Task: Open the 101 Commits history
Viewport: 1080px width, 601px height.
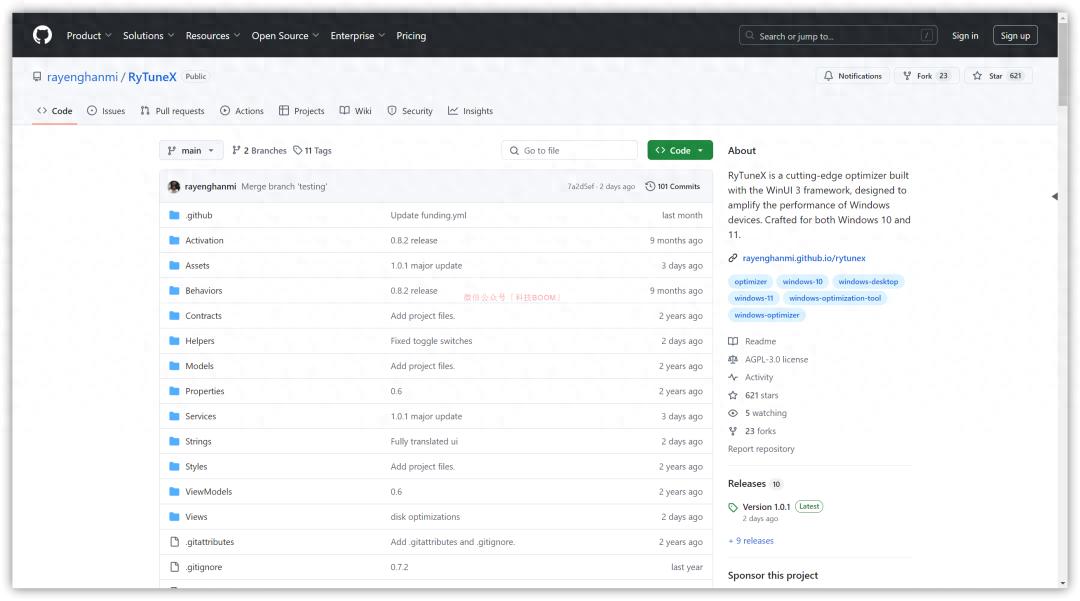Action: point(673,186)
